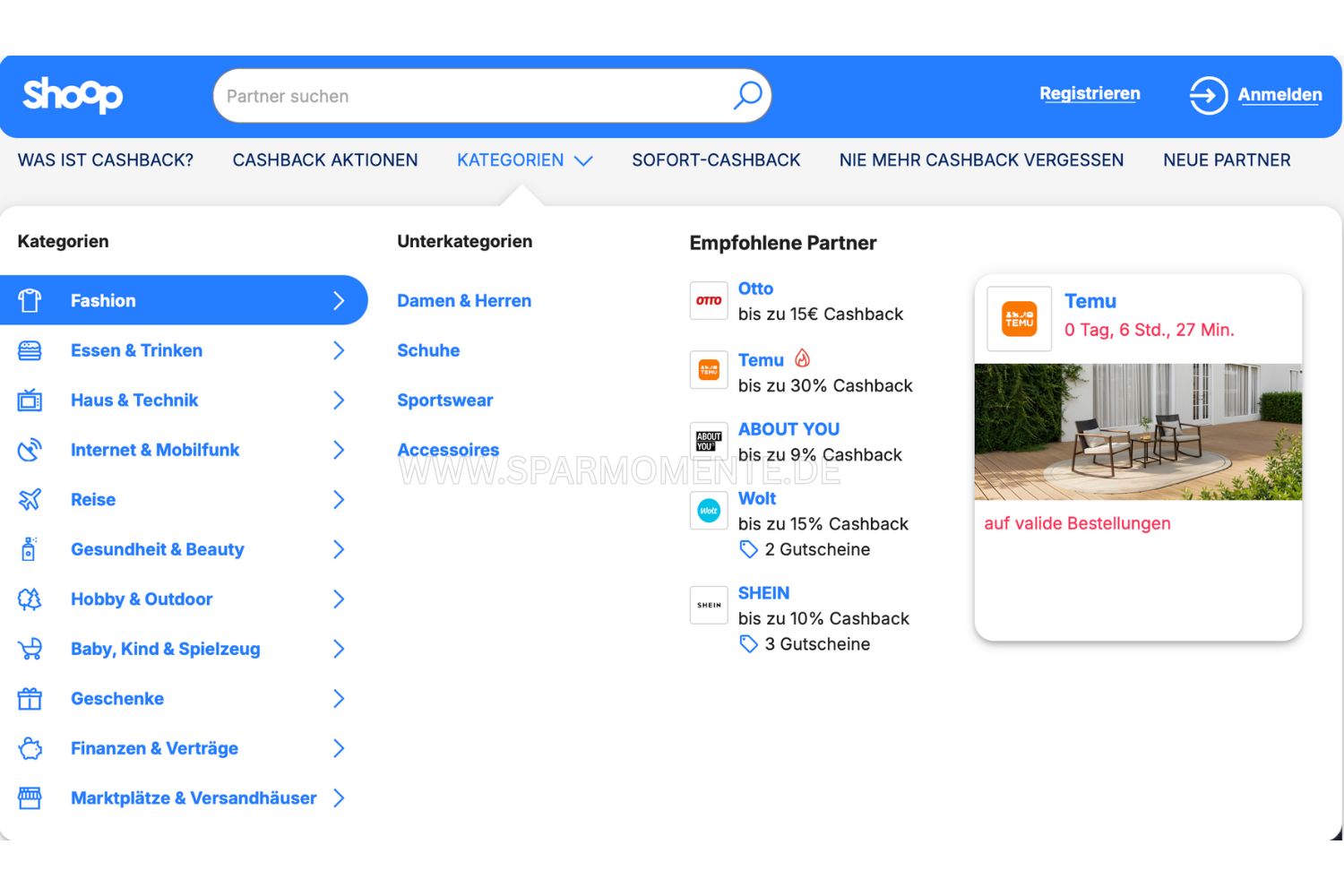Click the tag icon beside 3 Gutscheine

click(748, 643)
